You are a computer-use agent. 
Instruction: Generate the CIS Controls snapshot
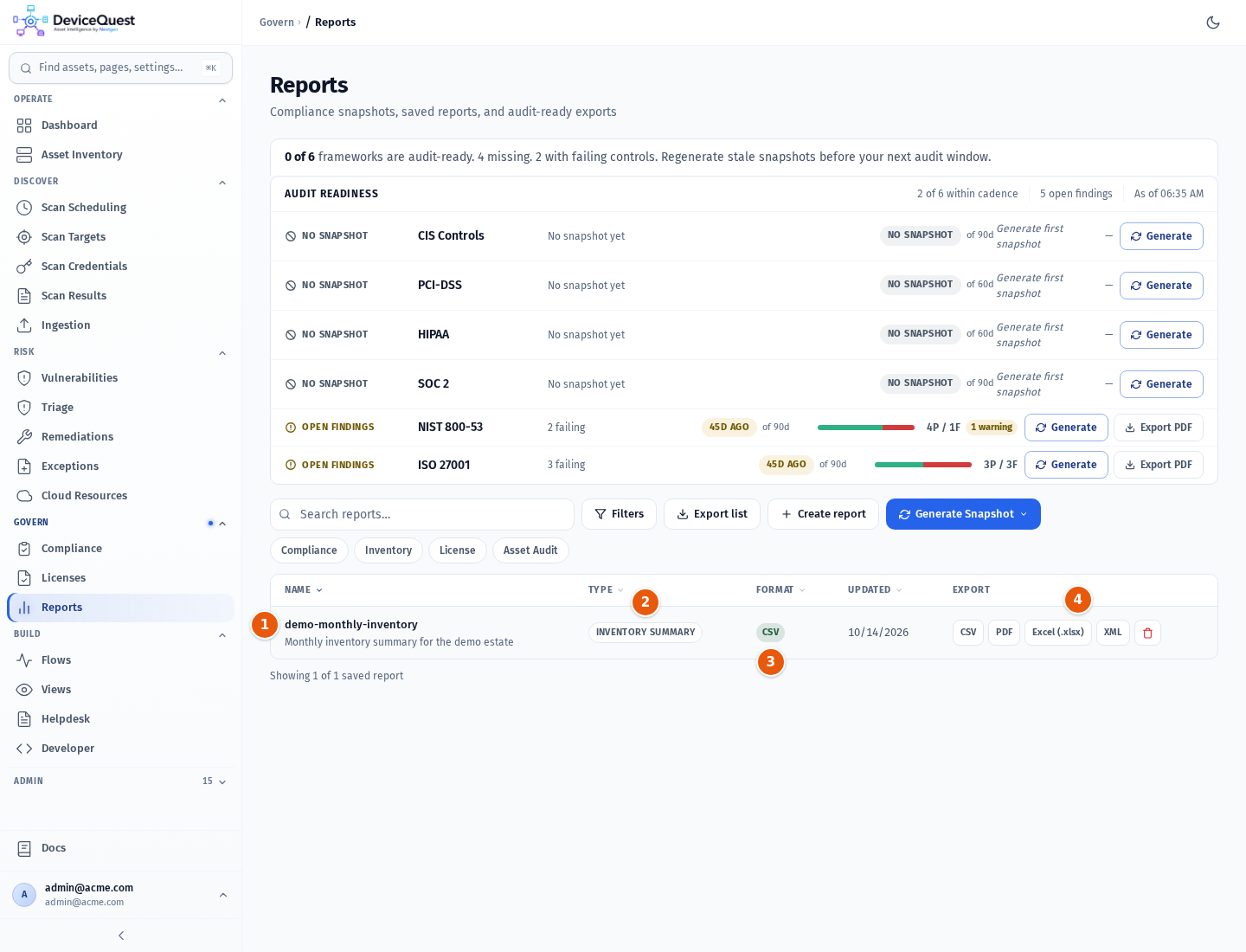[1161, 236]
